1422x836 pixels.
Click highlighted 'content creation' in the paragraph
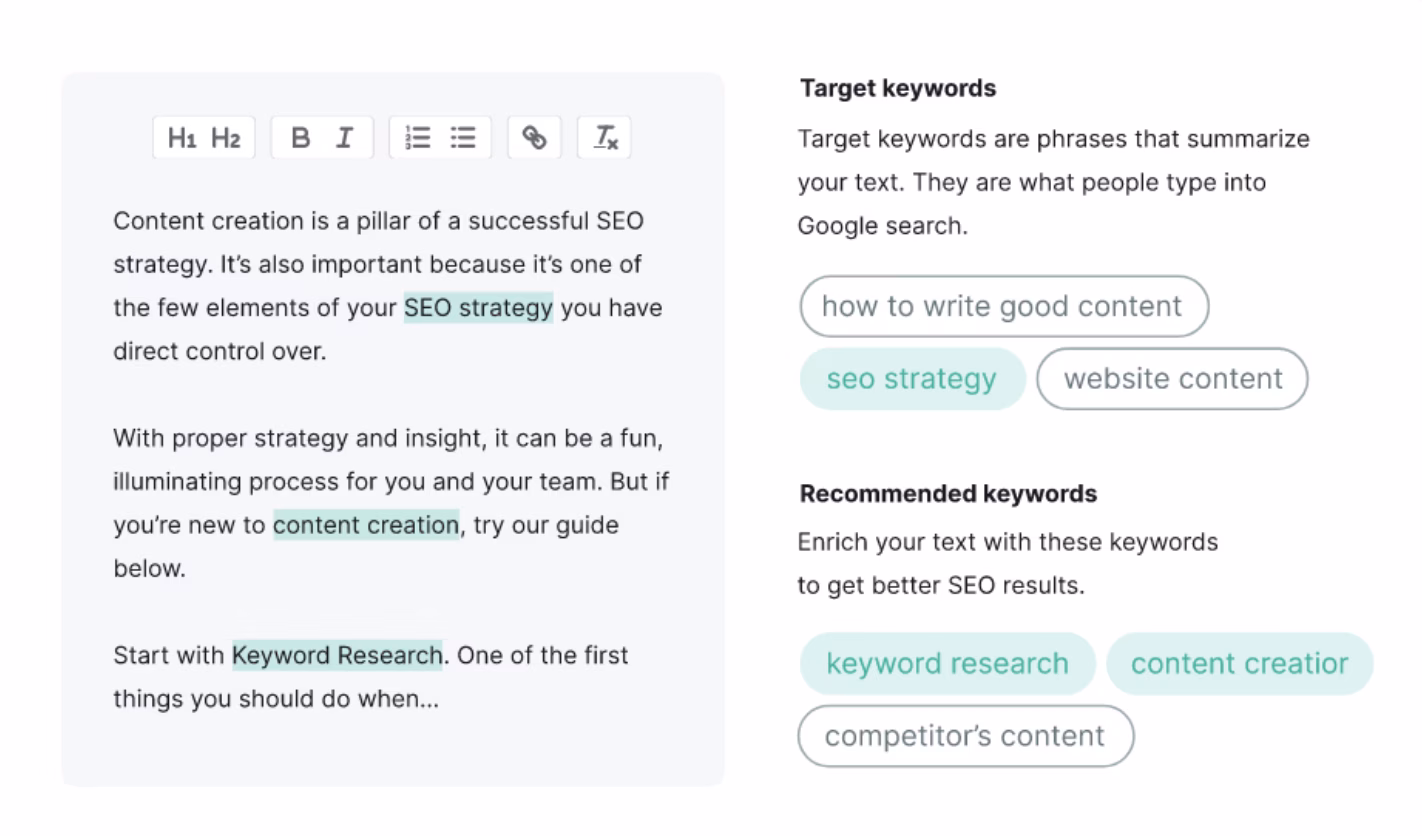pos(366,525)
